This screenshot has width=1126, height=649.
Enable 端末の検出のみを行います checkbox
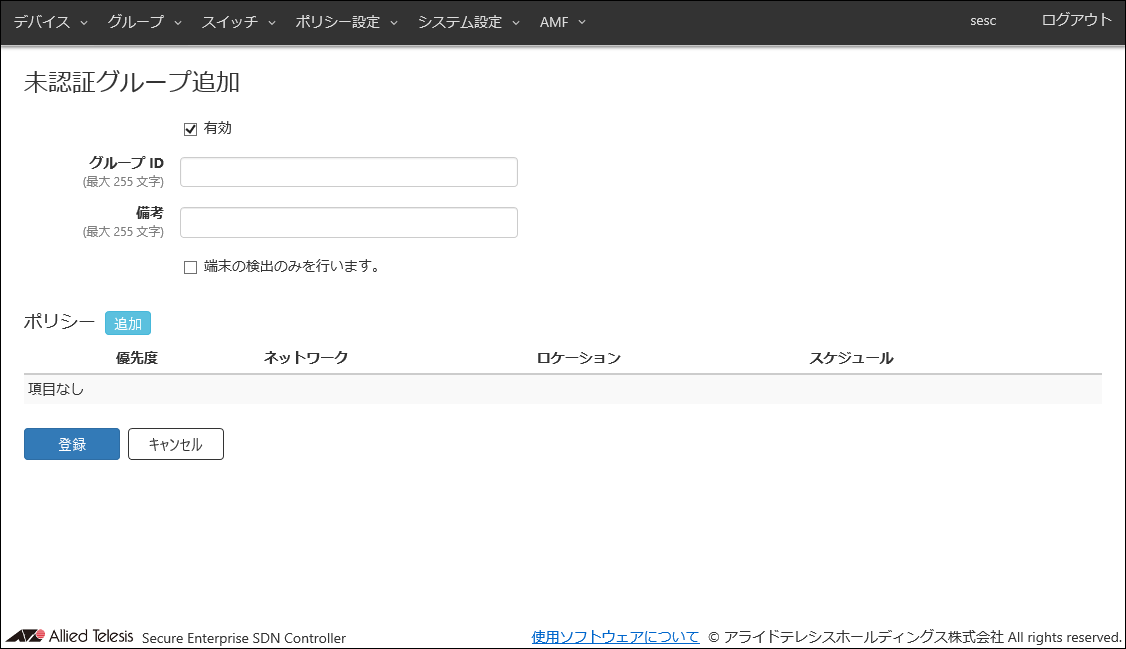coord(190,267)
